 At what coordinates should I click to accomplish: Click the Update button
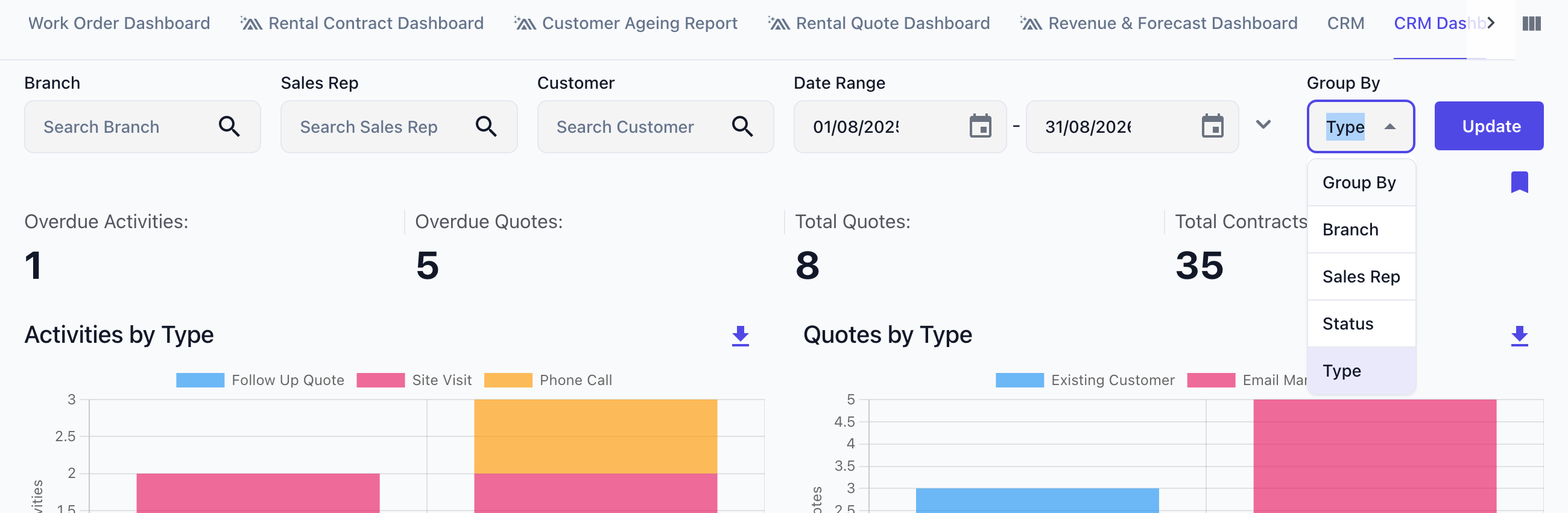tap(1488, 126)
